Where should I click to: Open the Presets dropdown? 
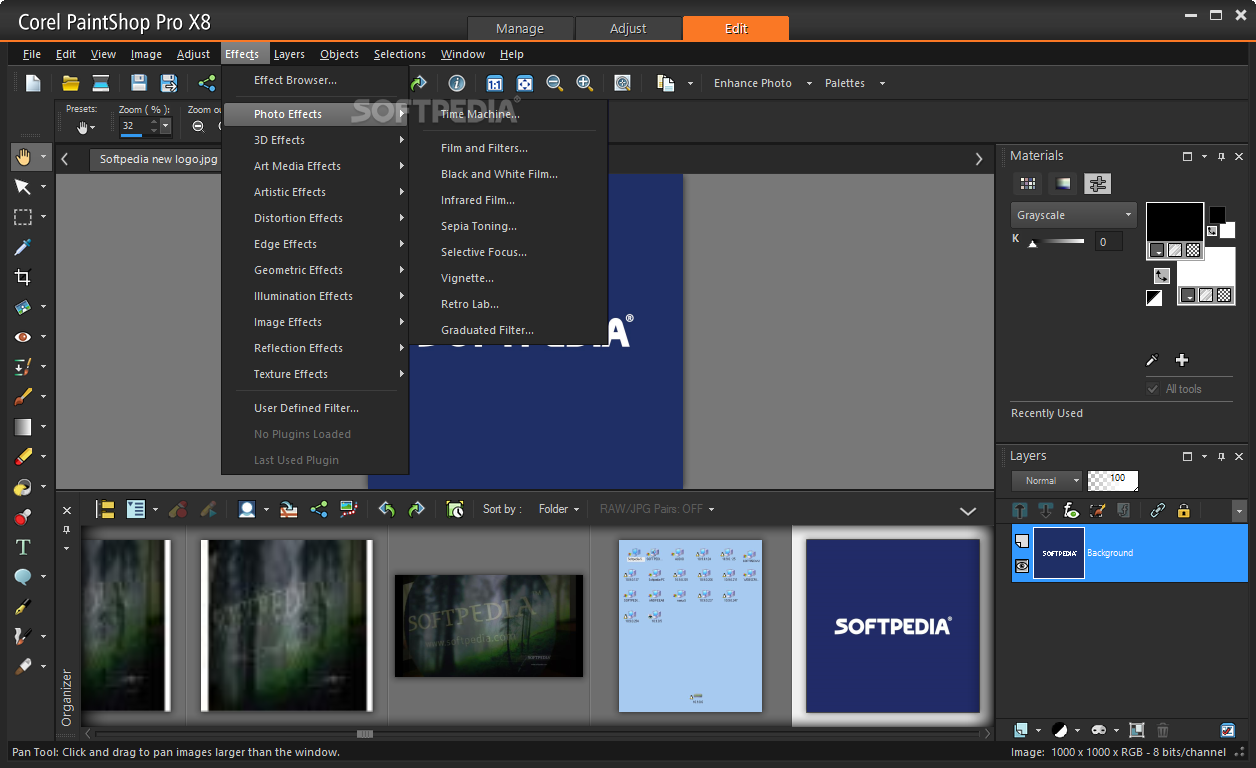click(85, 126)
